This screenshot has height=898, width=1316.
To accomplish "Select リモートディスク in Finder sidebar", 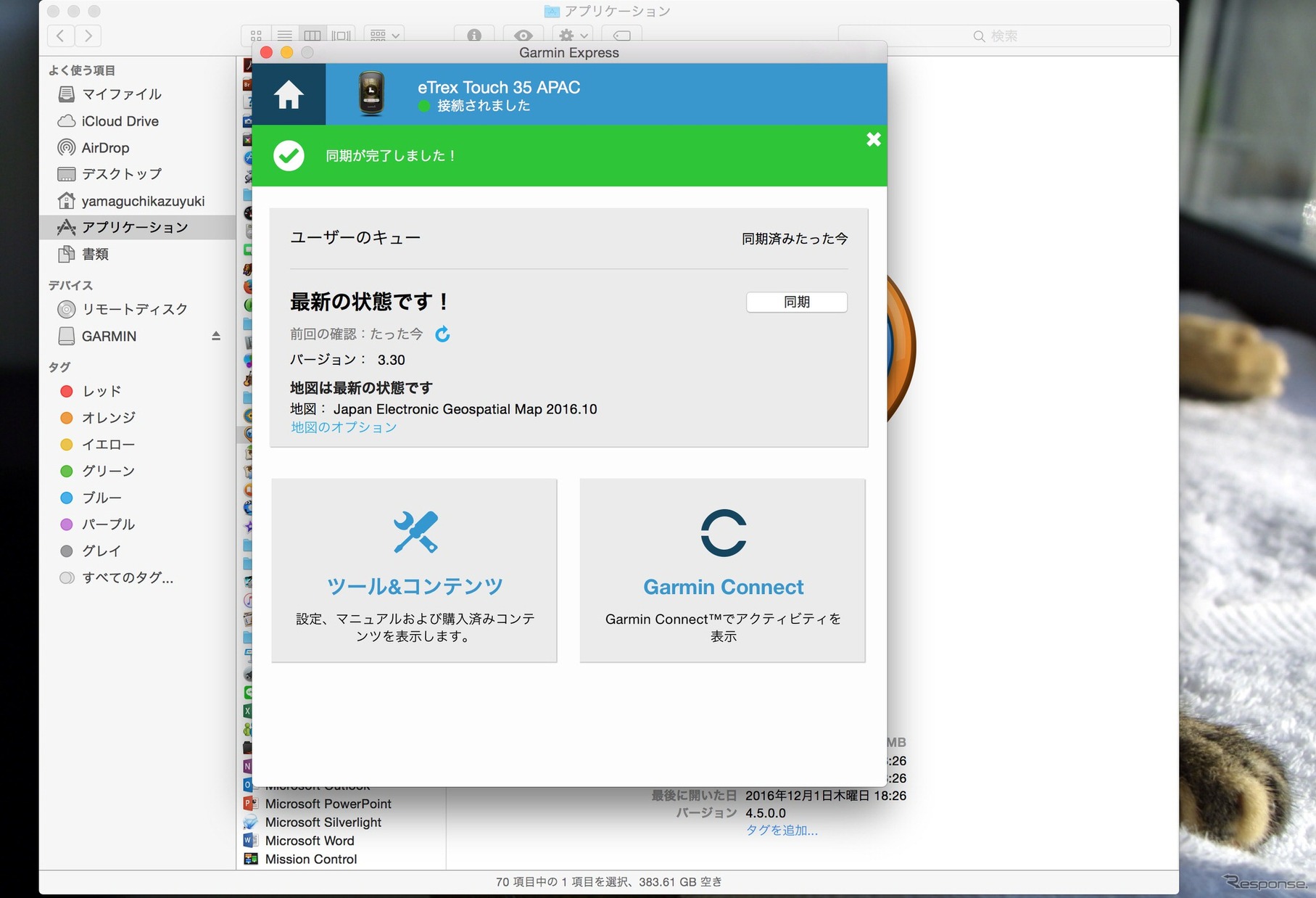I will point(138,309).
